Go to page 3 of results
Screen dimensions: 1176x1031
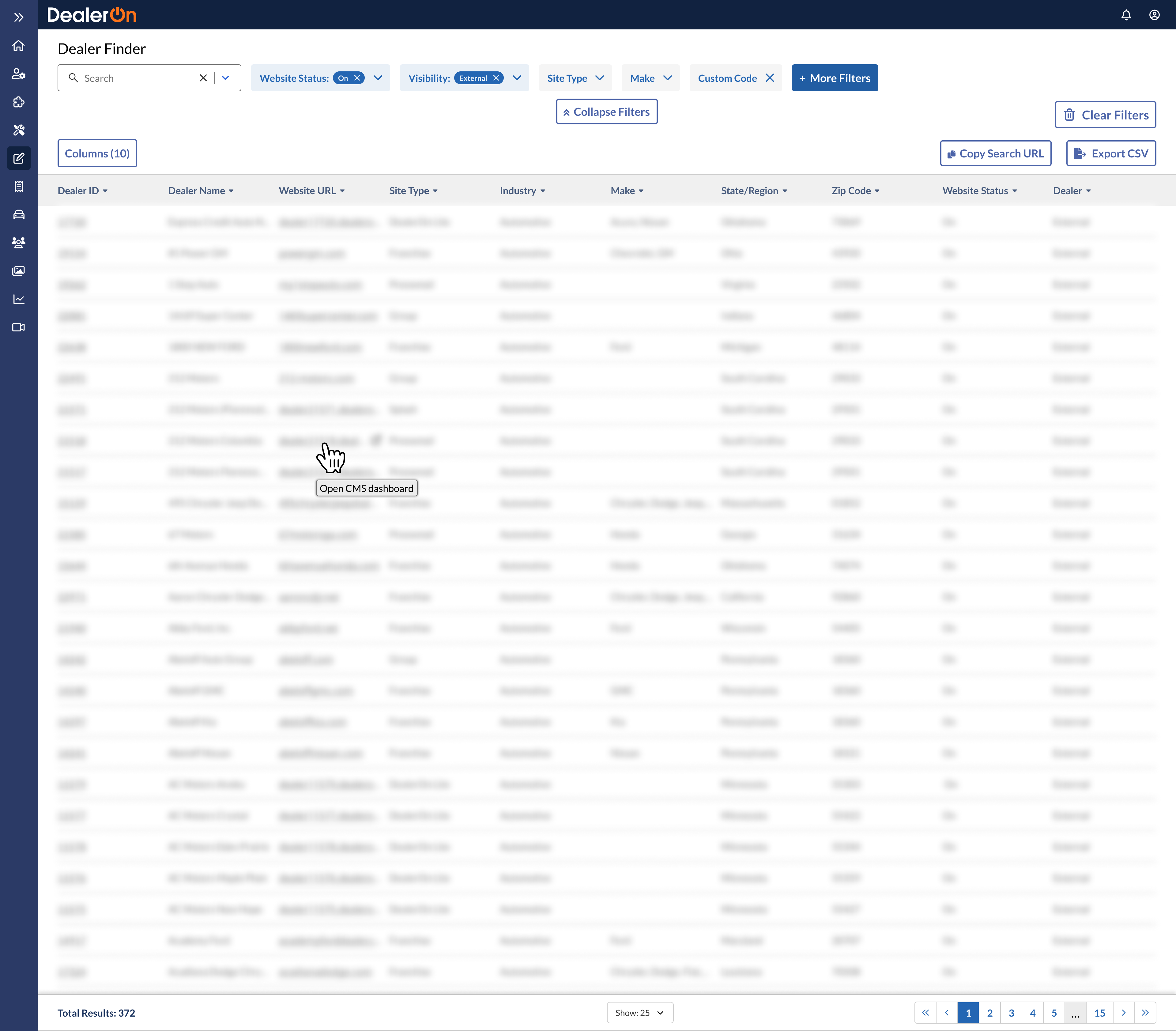pos(1011,1013)
